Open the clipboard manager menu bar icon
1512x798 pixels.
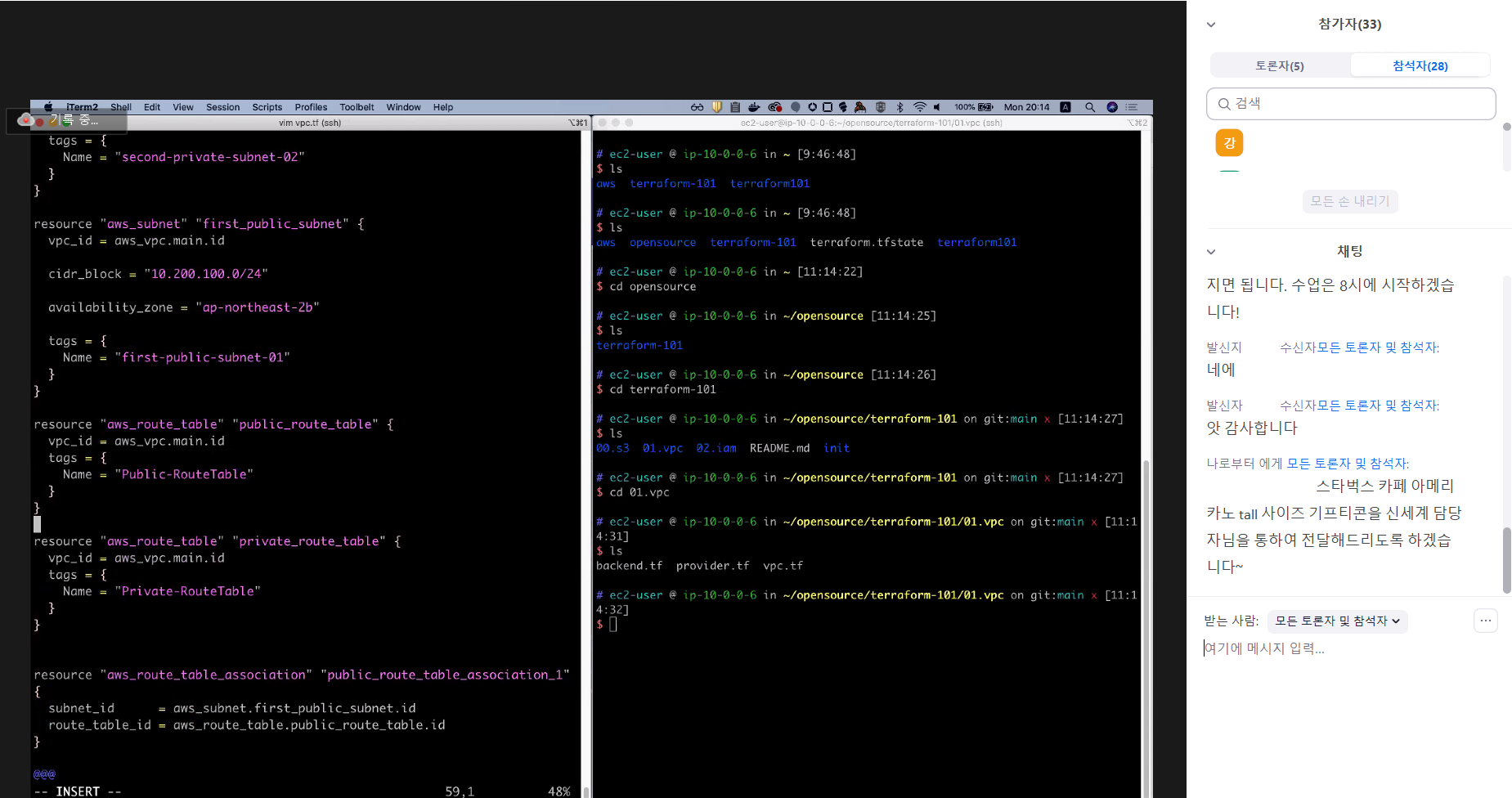pyautogui.click(x=735, y=107)
